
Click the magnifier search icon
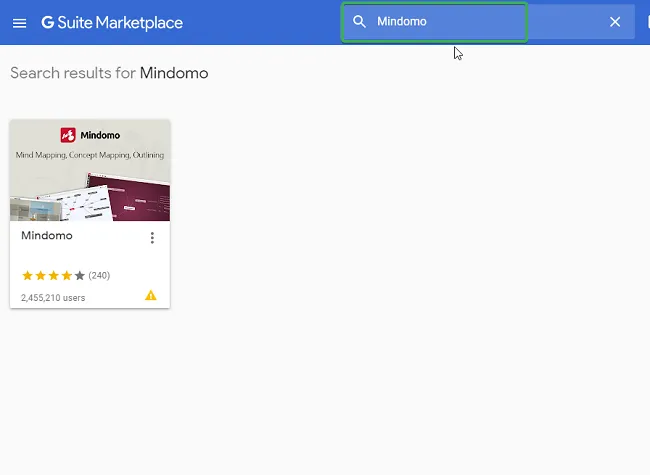coord(359,22)
